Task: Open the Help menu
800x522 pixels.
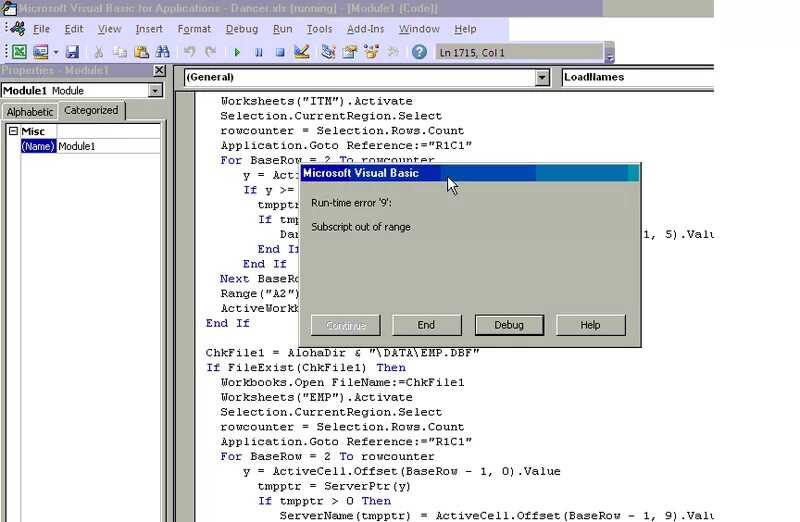Action: [x=465, y=29]
